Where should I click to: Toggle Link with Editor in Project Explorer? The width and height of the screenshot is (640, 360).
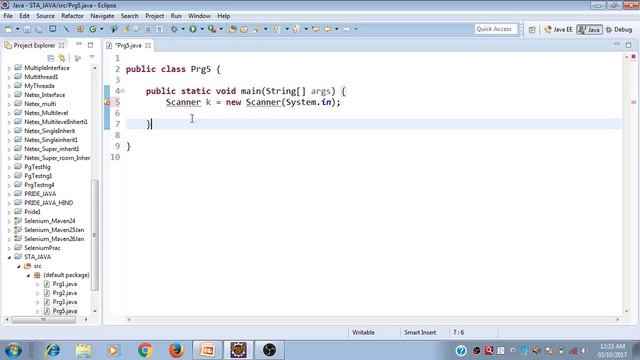coord(62,58)
